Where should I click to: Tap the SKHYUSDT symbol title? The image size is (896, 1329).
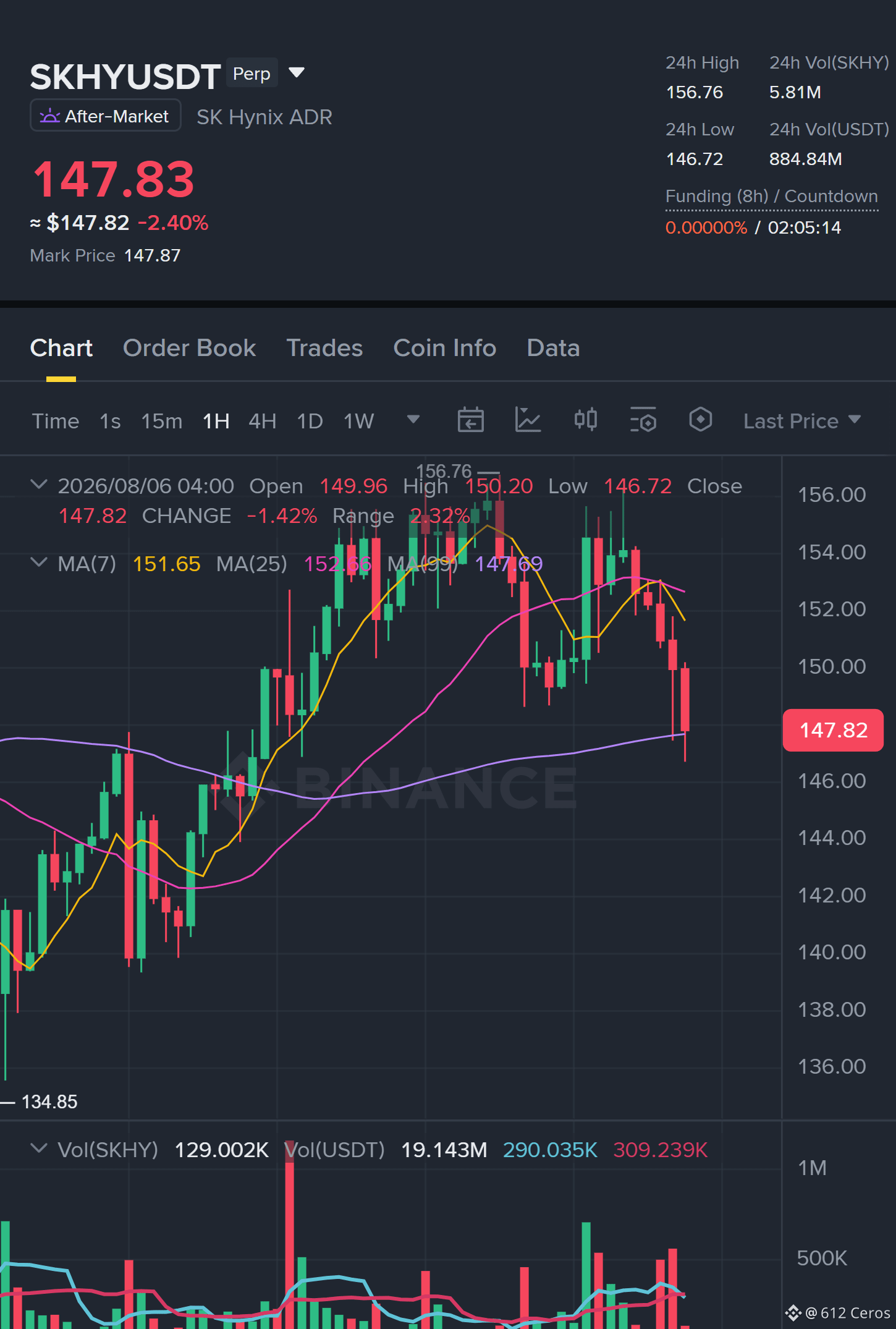click(x=125, y=77)
